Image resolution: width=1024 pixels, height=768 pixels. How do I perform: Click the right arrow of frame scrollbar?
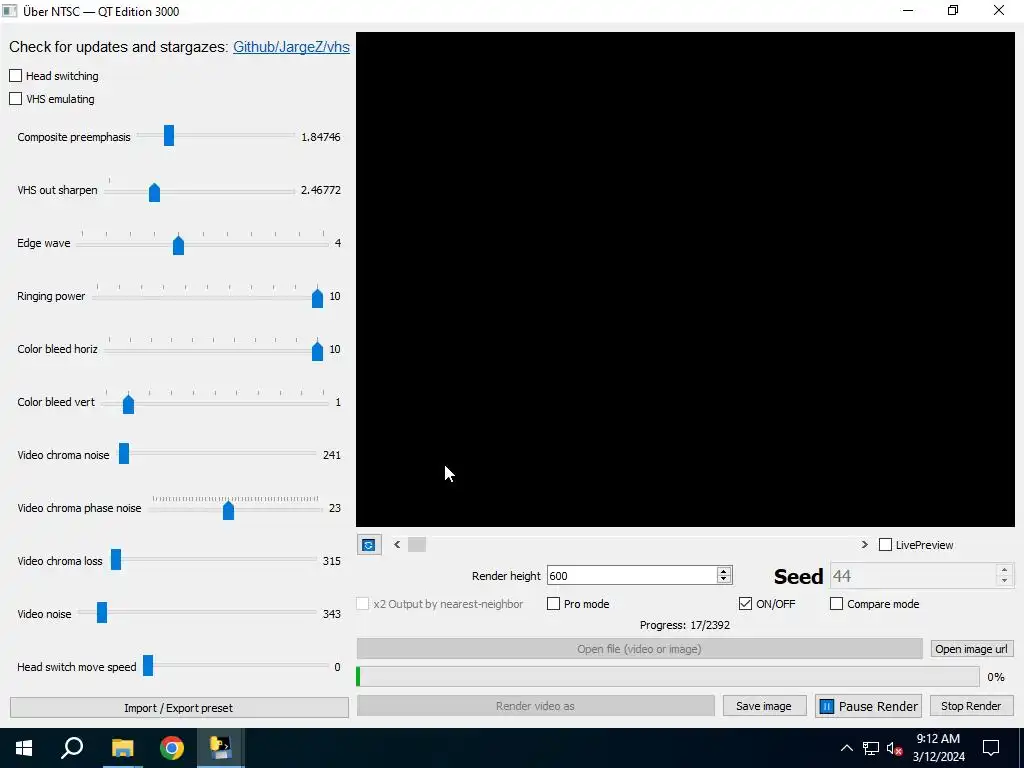coord(865,544)
